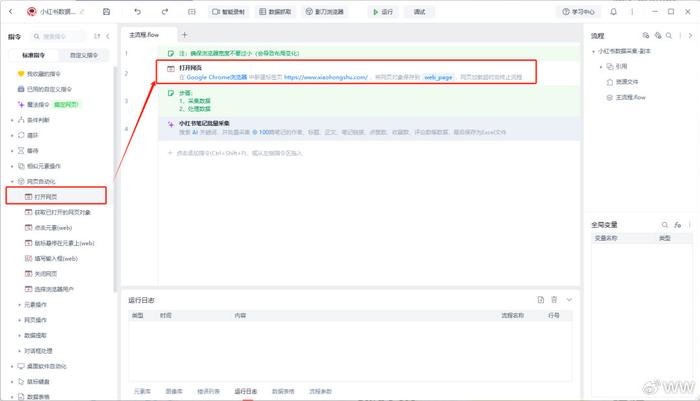Viewport: 700px width, 401px height.
Task: Switch to the 自定义指令 tab
Action: click(83, 55)
